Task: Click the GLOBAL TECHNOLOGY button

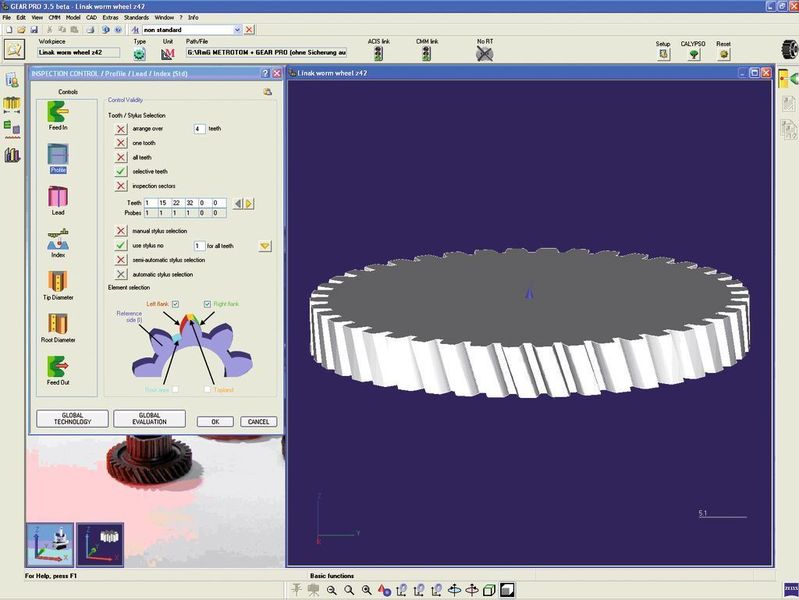Action: pyautogui.click(x=72, y=419)
